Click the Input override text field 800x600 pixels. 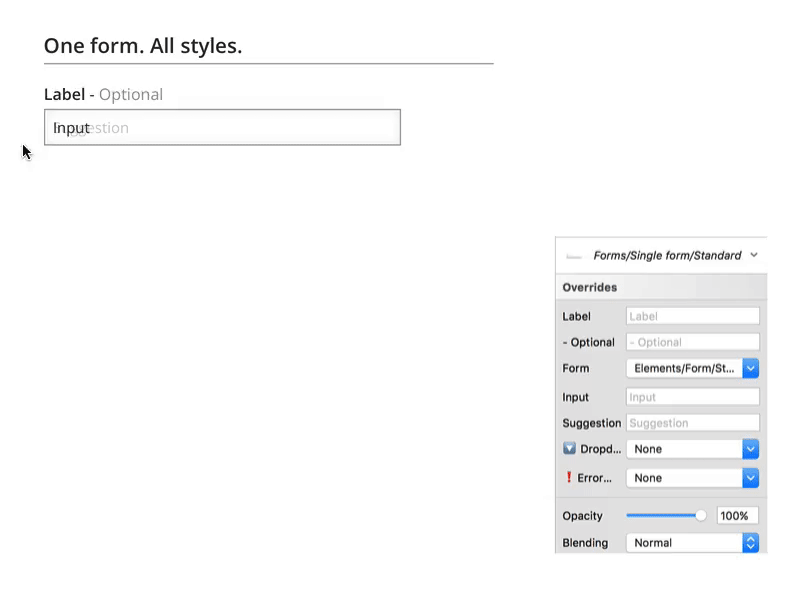(x=692, y=397)
